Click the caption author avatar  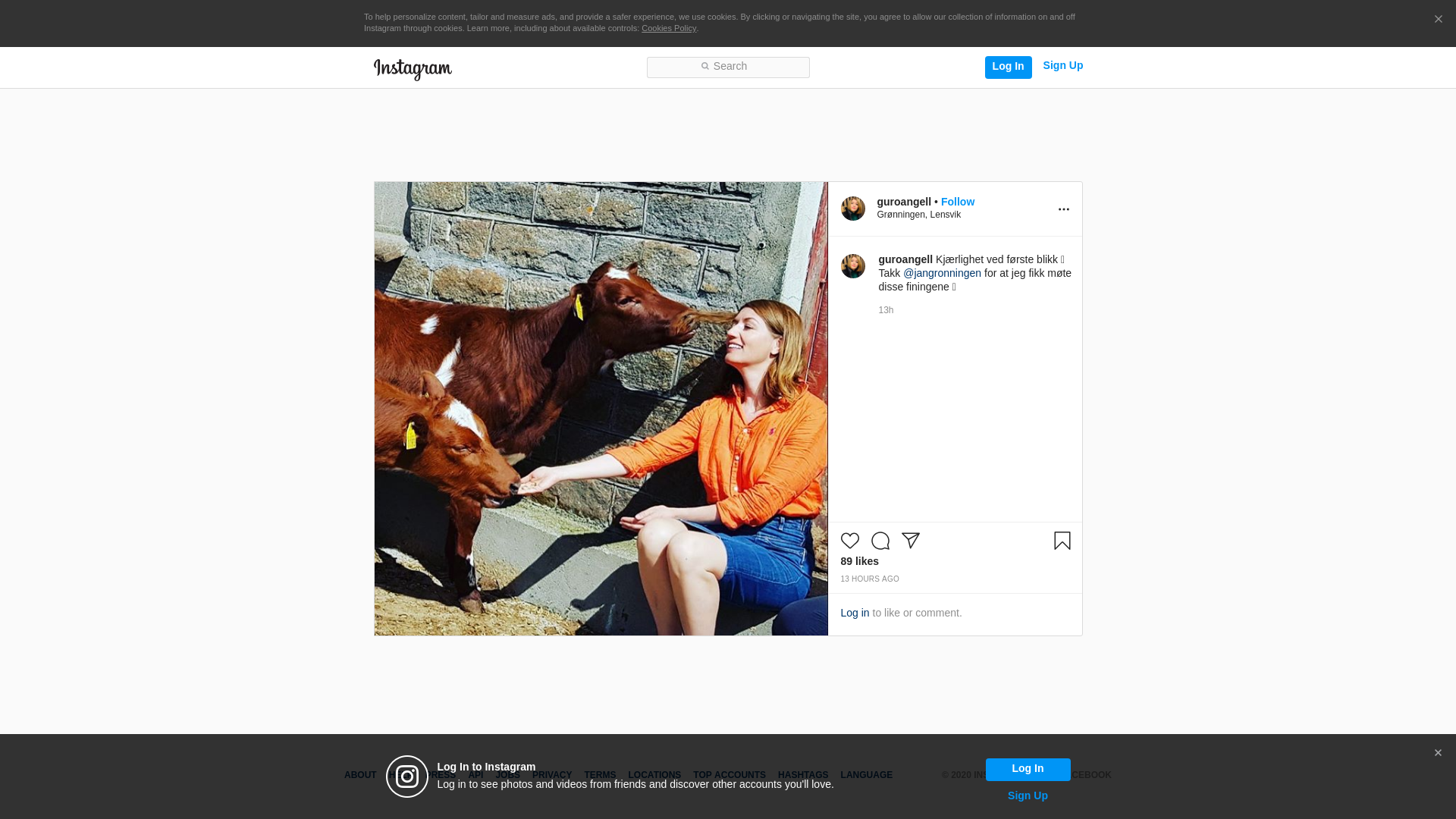853,266
